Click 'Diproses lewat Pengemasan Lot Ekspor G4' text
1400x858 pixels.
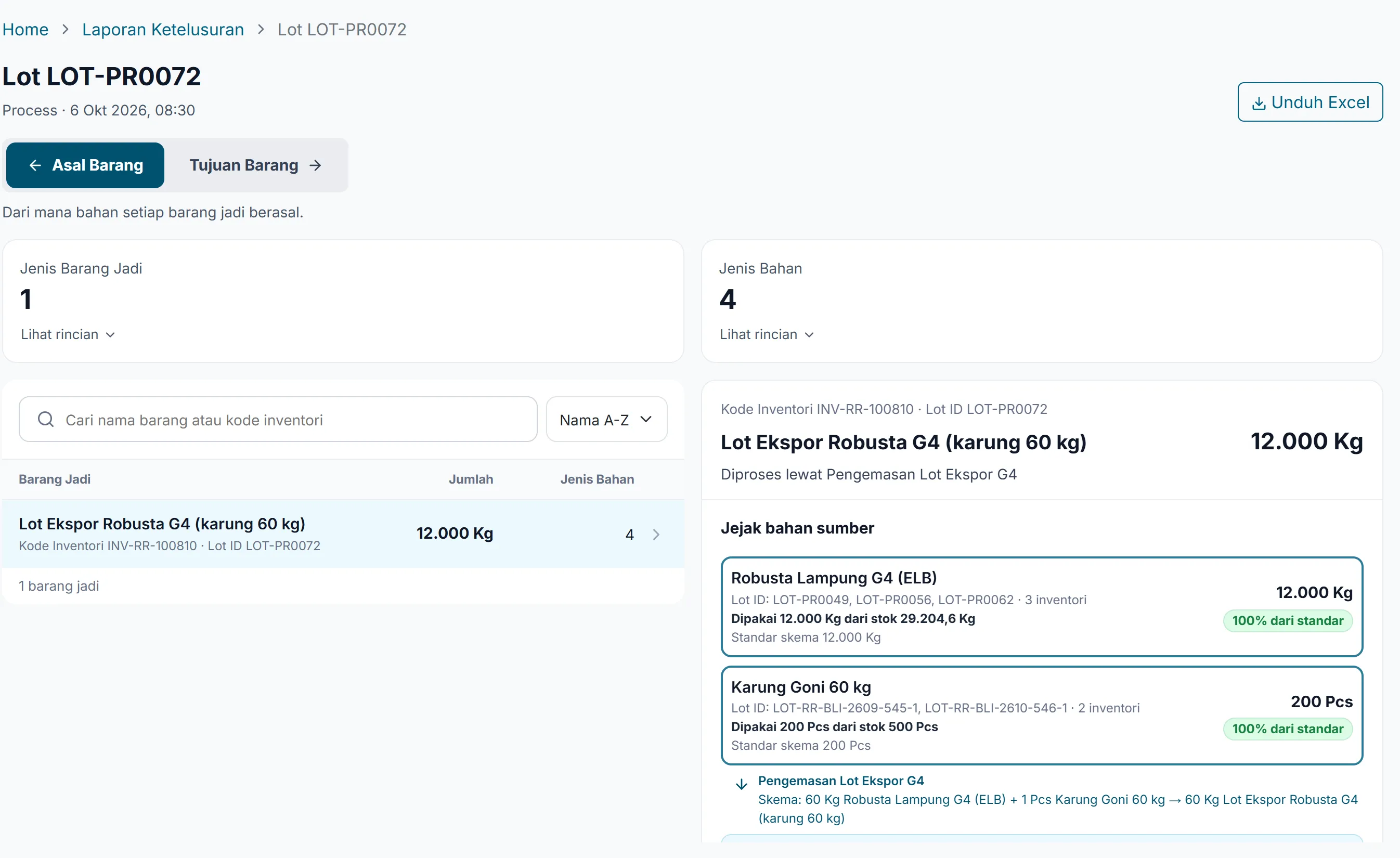[868, 474]
